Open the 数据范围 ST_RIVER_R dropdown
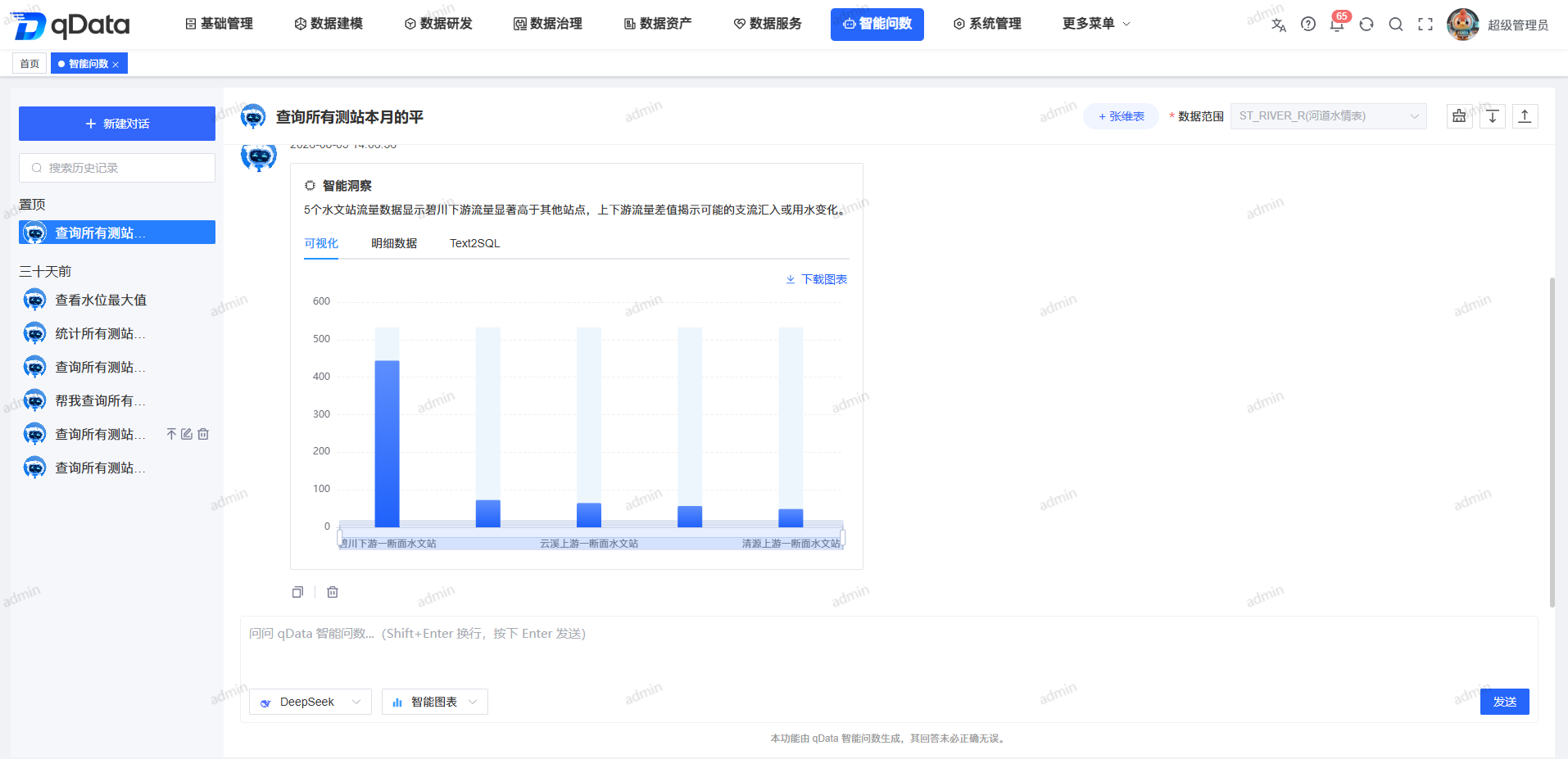The width and height of the screenshot is (1568, 759). pos(1328,116)
